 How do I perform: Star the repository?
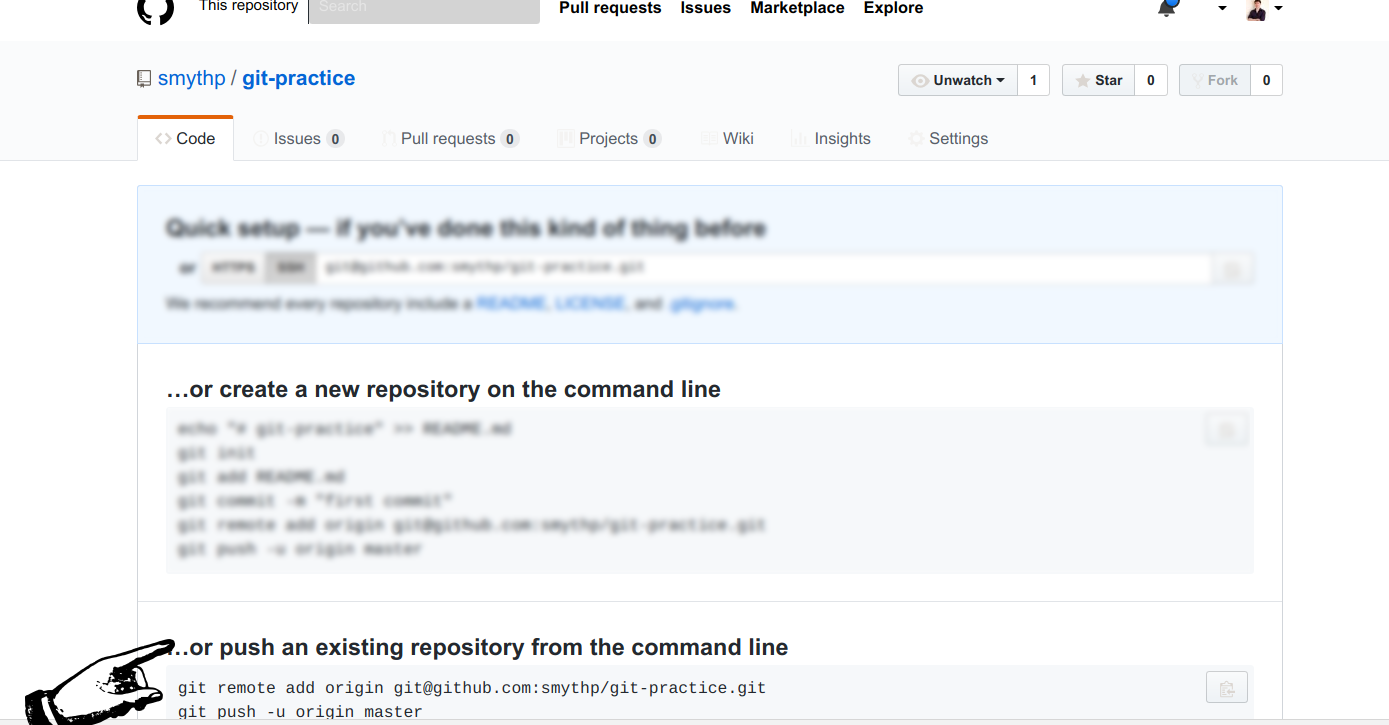tap(1098, 80)
